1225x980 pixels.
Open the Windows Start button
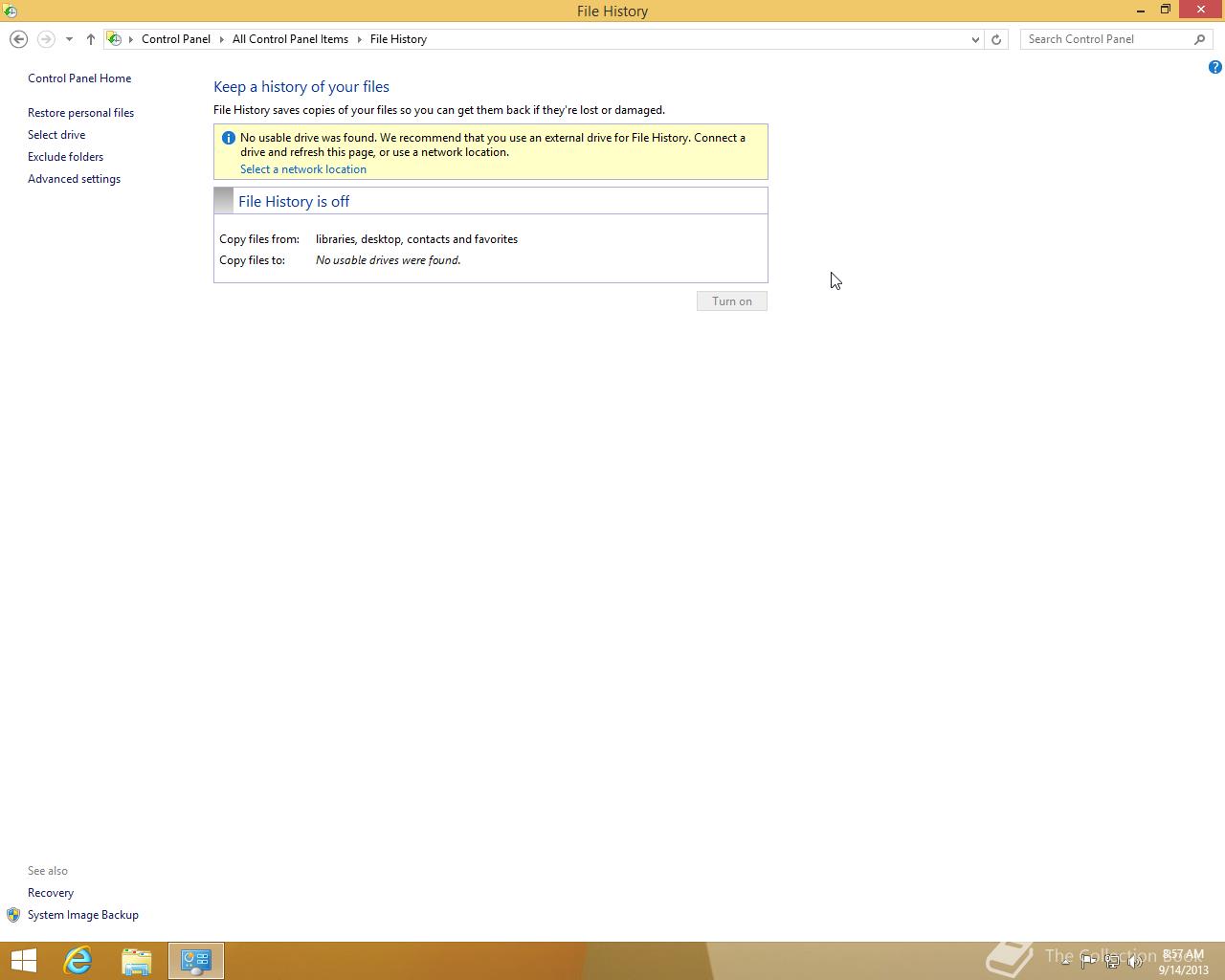(x=23, y=961)
